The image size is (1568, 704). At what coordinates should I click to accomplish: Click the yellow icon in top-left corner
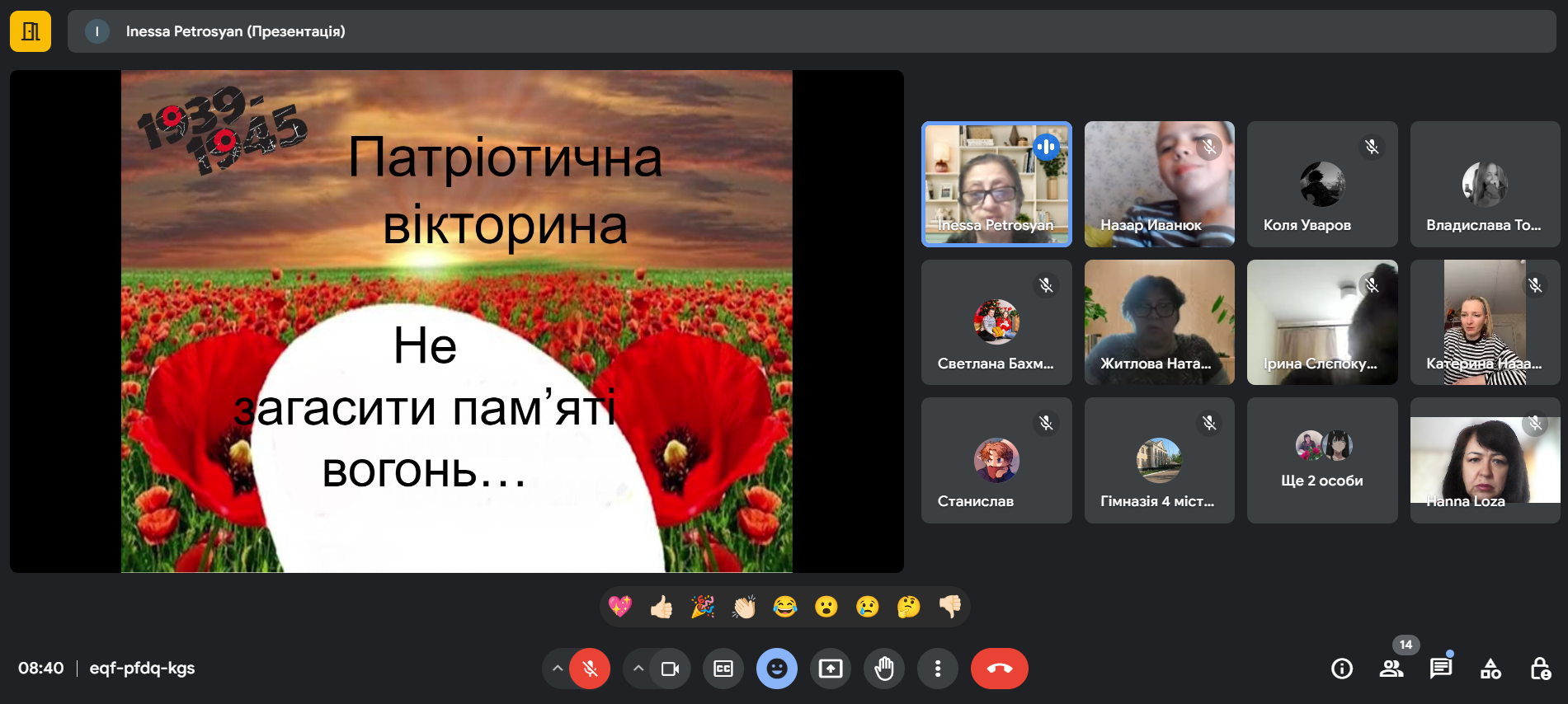click(31, 31)
